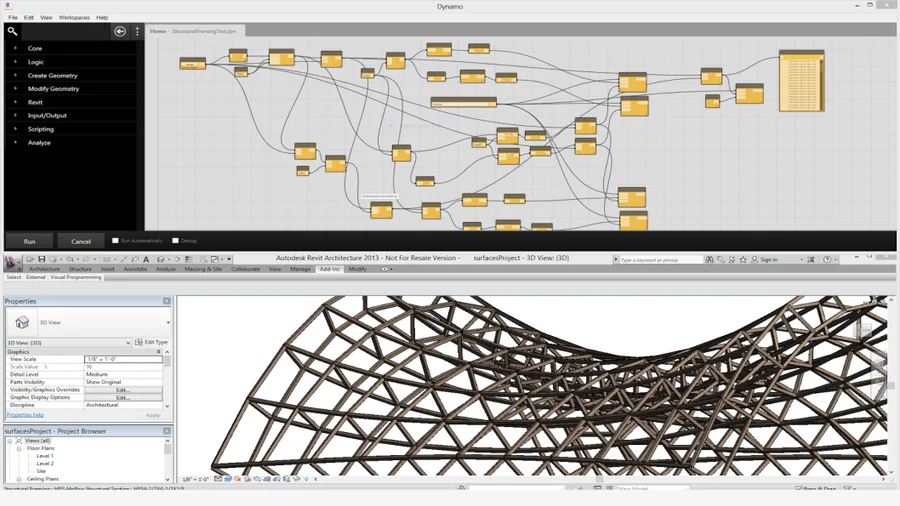Image resolution: width=900 pixels, height=506 pixels.
Task: Click the Revit keyword search field
Action: tap(661, 260)
